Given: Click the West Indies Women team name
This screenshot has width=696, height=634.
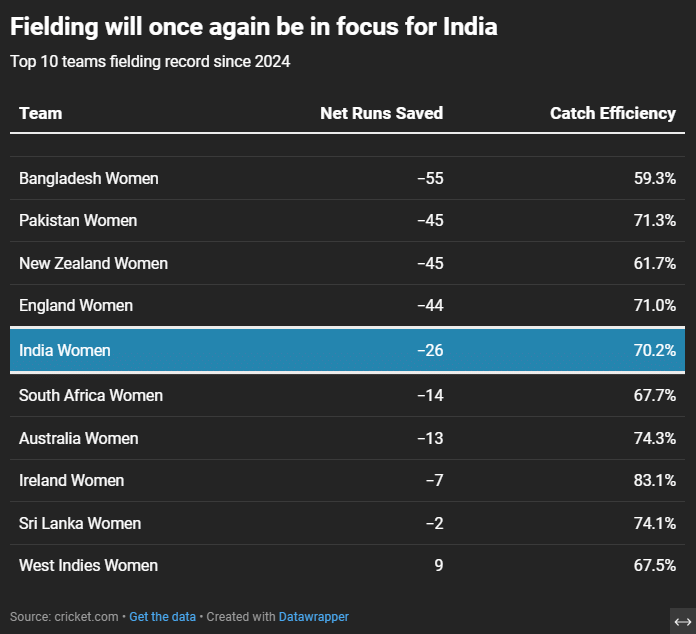Looking at the screenshot, I should click(88, 565).
